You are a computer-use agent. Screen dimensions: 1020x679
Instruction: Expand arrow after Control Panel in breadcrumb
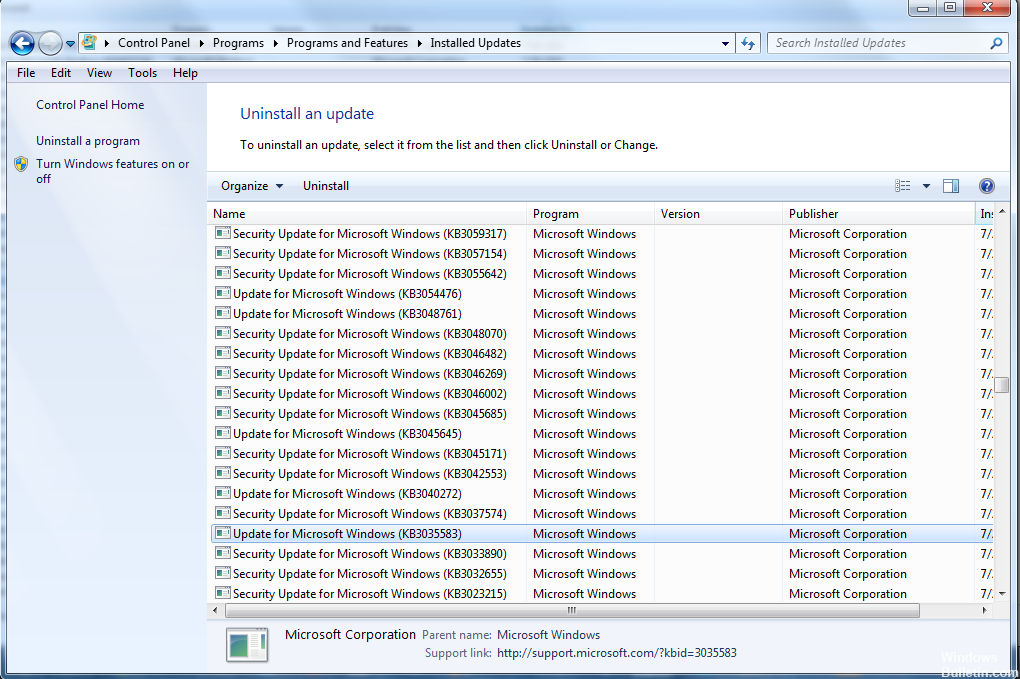click(201, 44)
